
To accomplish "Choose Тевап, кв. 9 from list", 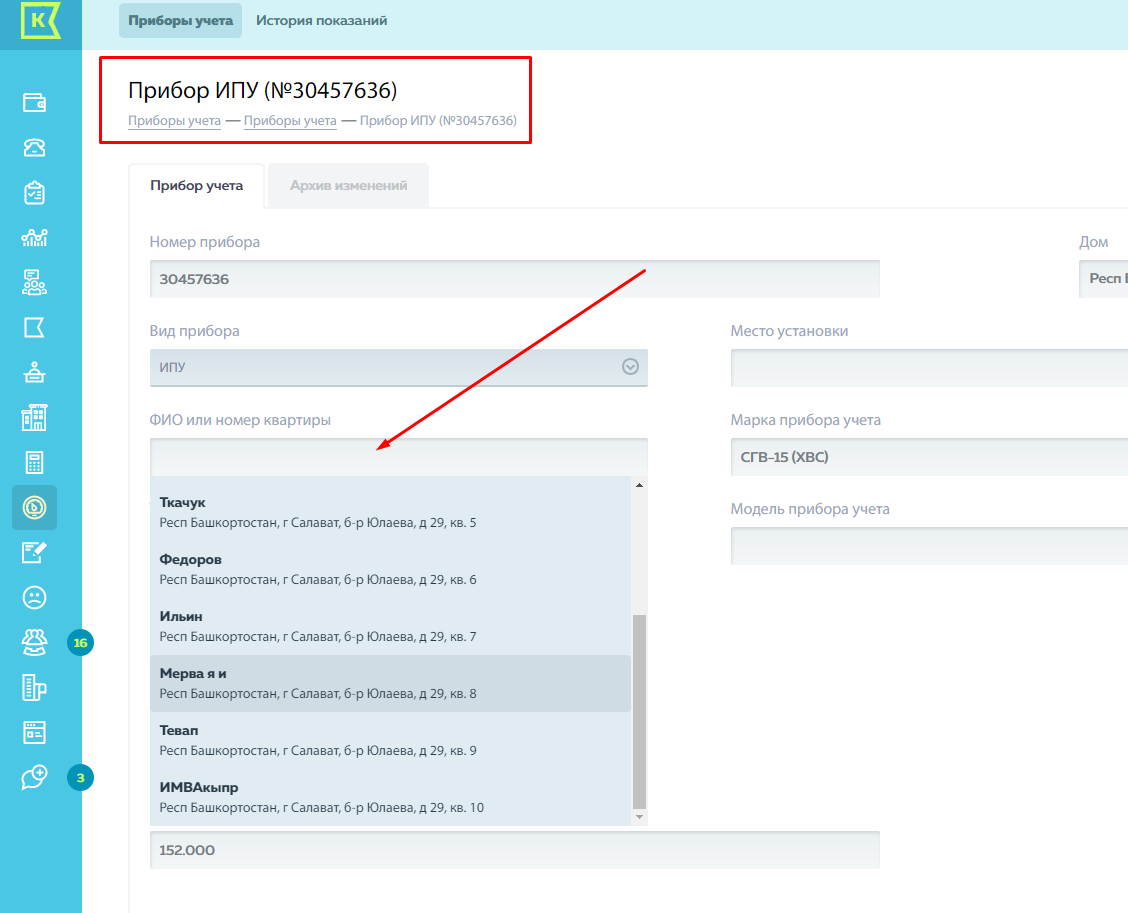I will [391, 740].
